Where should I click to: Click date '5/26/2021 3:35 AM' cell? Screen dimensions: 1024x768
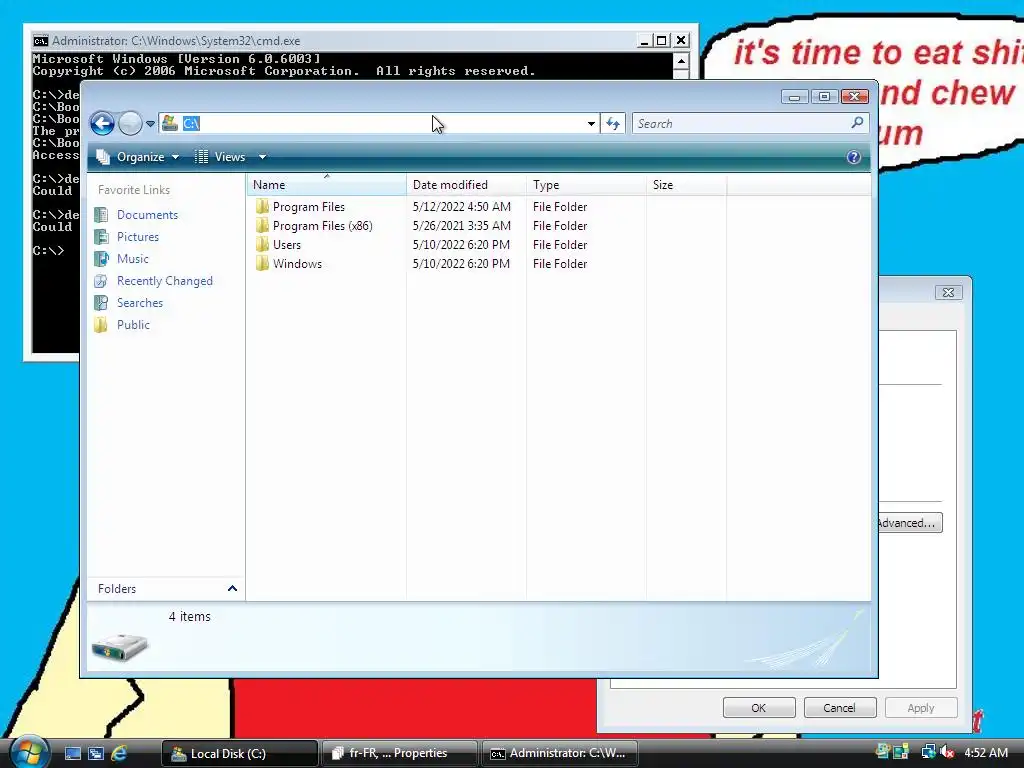coord(462,226)
